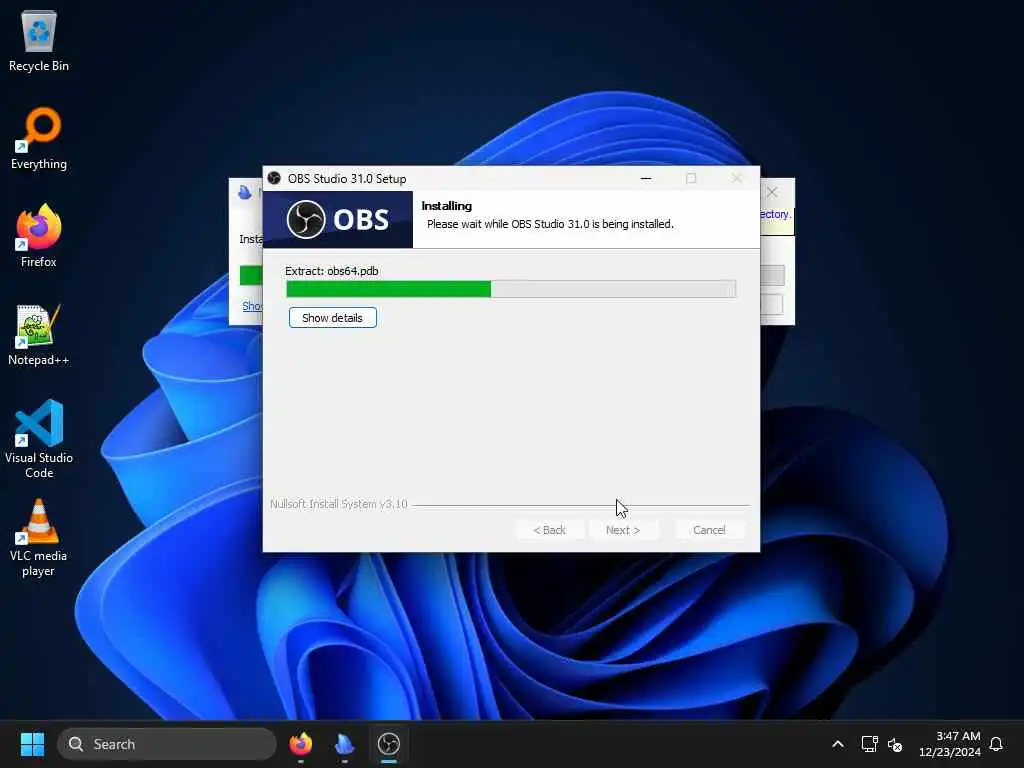Screen dimensions: 1024x768
Task: Open the Recycle Bin desktop icon
Action: pos(39,41)
